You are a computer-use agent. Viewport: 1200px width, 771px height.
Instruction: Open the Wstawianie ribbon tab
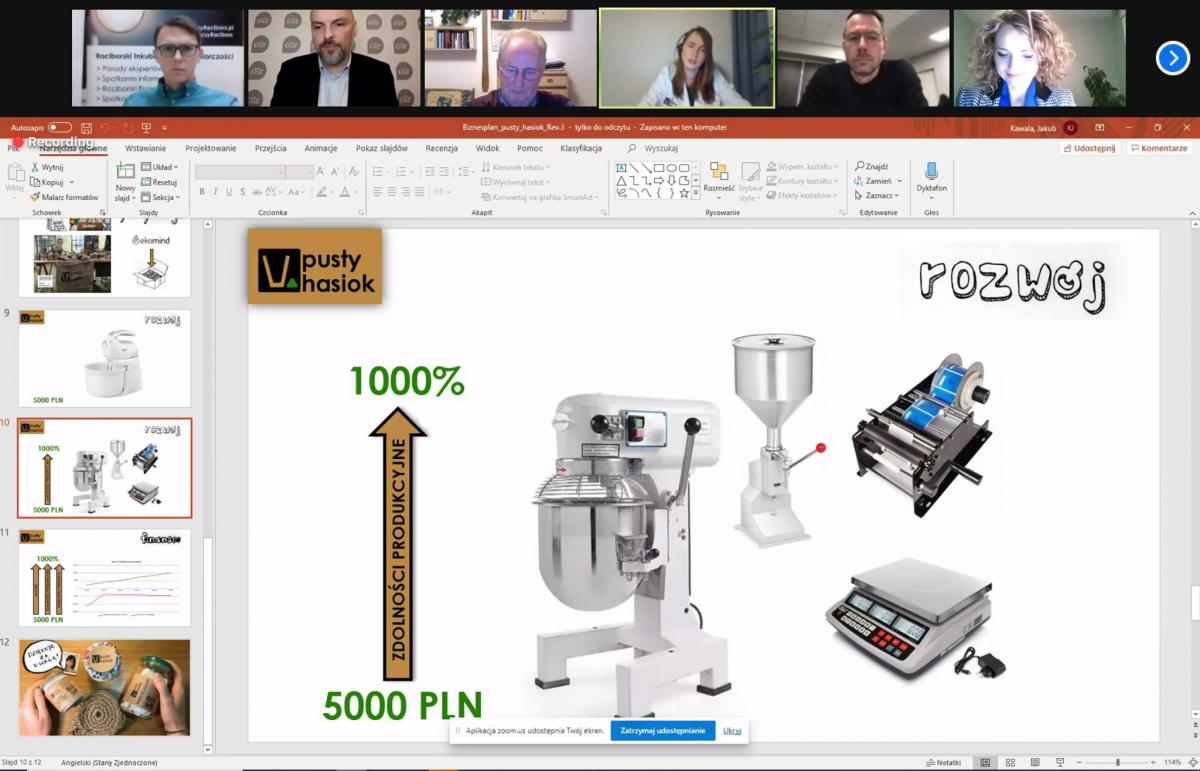146,148
